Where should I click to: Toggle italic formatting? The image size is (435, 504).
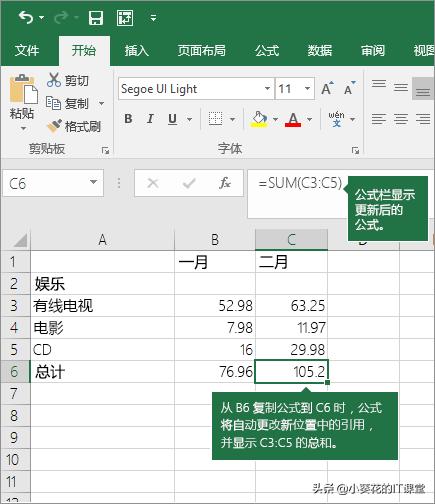click(x=150, y=119)
